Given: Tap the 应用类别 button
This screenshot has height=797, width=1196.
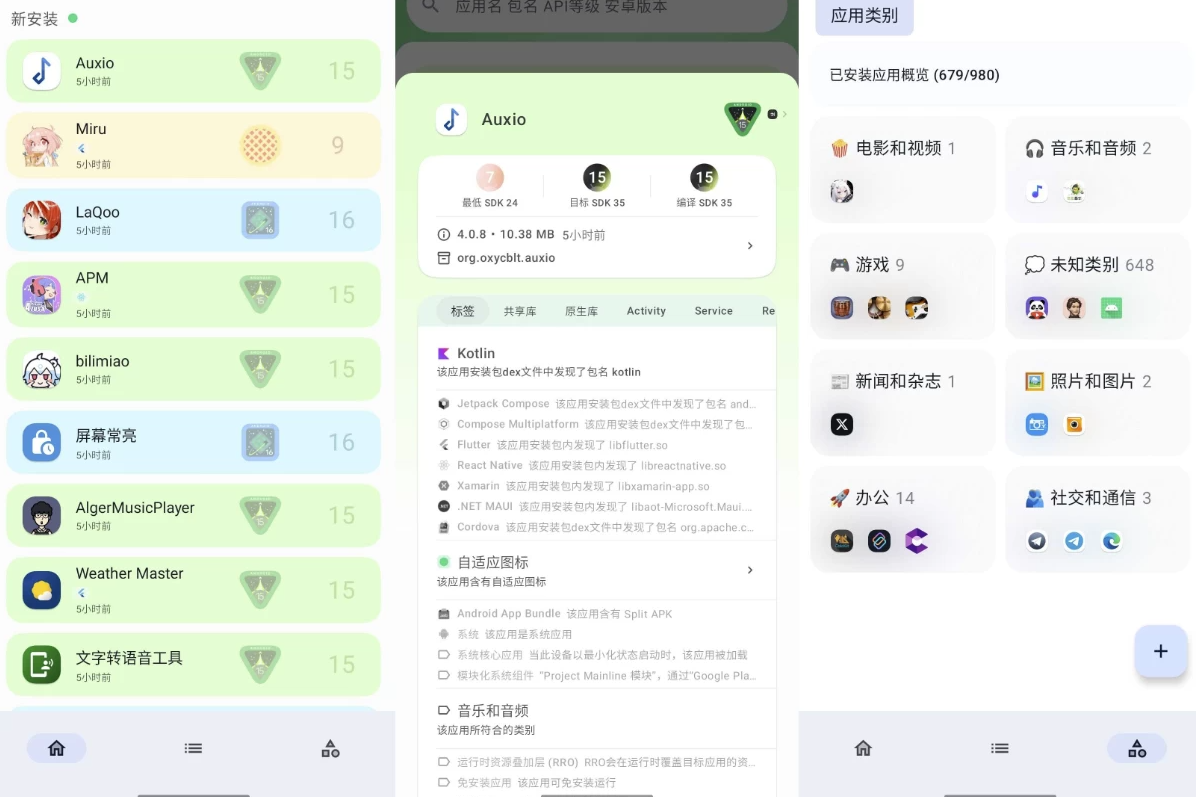Looking at the screenshot, I should coord(864,15).
